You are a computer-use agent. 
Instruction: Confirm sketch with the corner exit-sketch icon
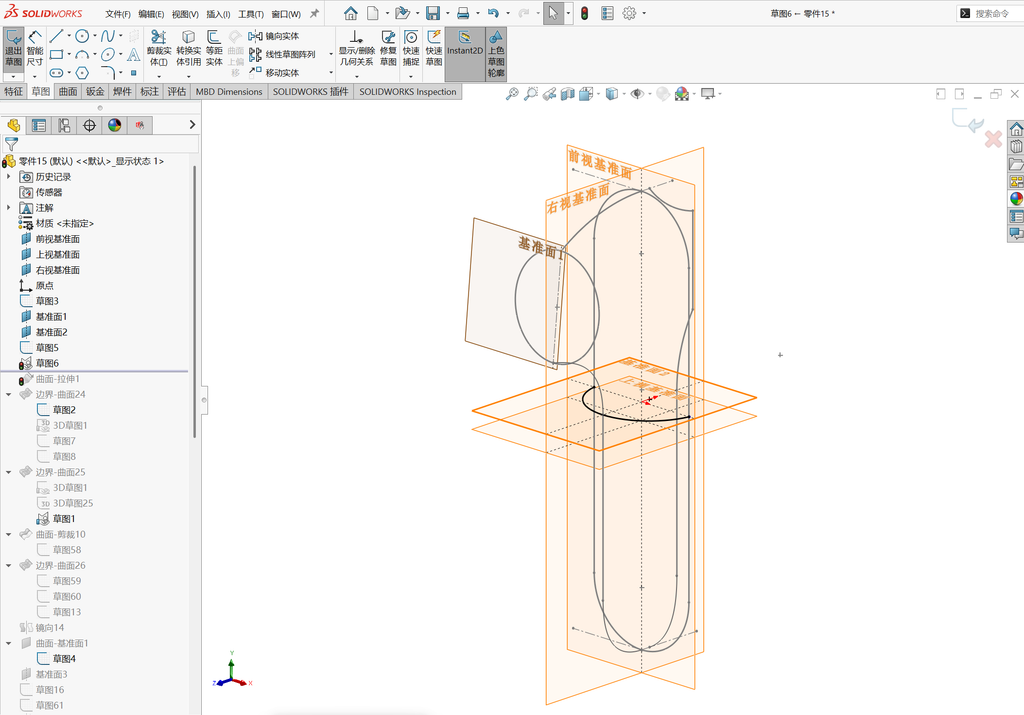point(968,121)
